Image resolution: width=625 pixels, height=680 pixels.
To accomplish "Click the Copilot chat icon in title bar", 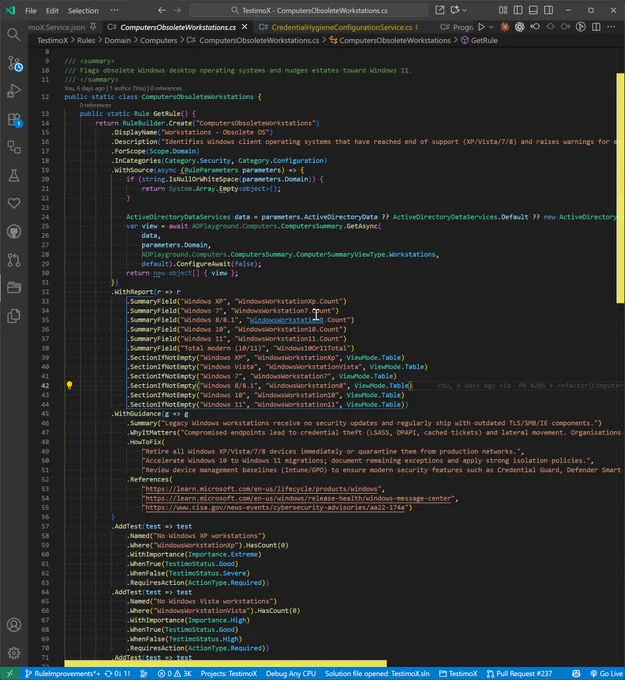I will click(455, 10).
